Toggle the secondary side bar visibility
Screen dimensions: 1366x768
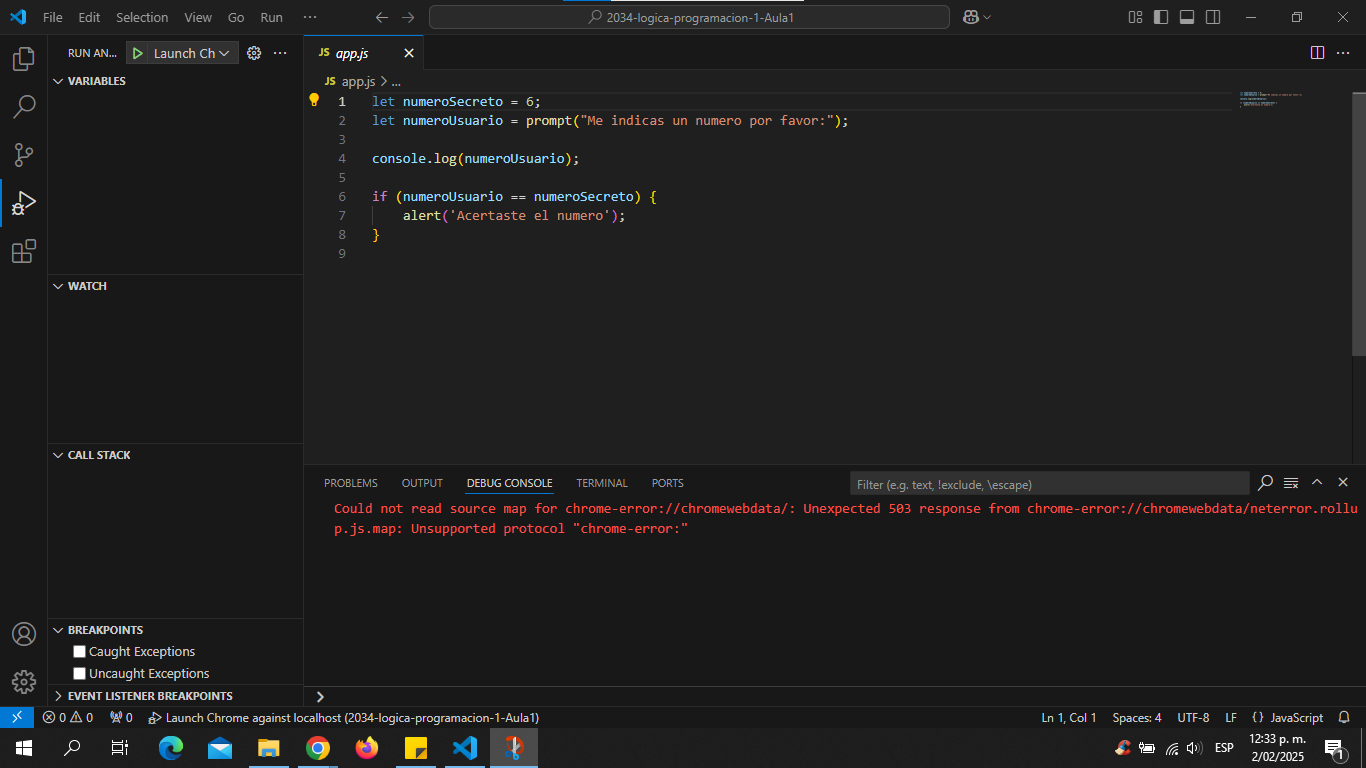point(1213,17)
